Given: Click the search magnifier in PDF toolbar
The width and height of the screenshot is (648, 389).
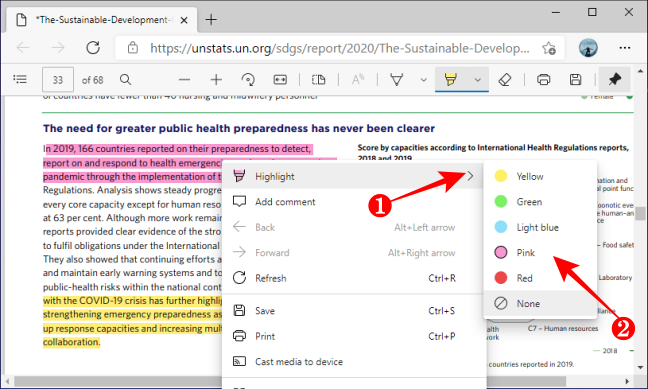Looking at the screenshot, I should pos(126,79).
